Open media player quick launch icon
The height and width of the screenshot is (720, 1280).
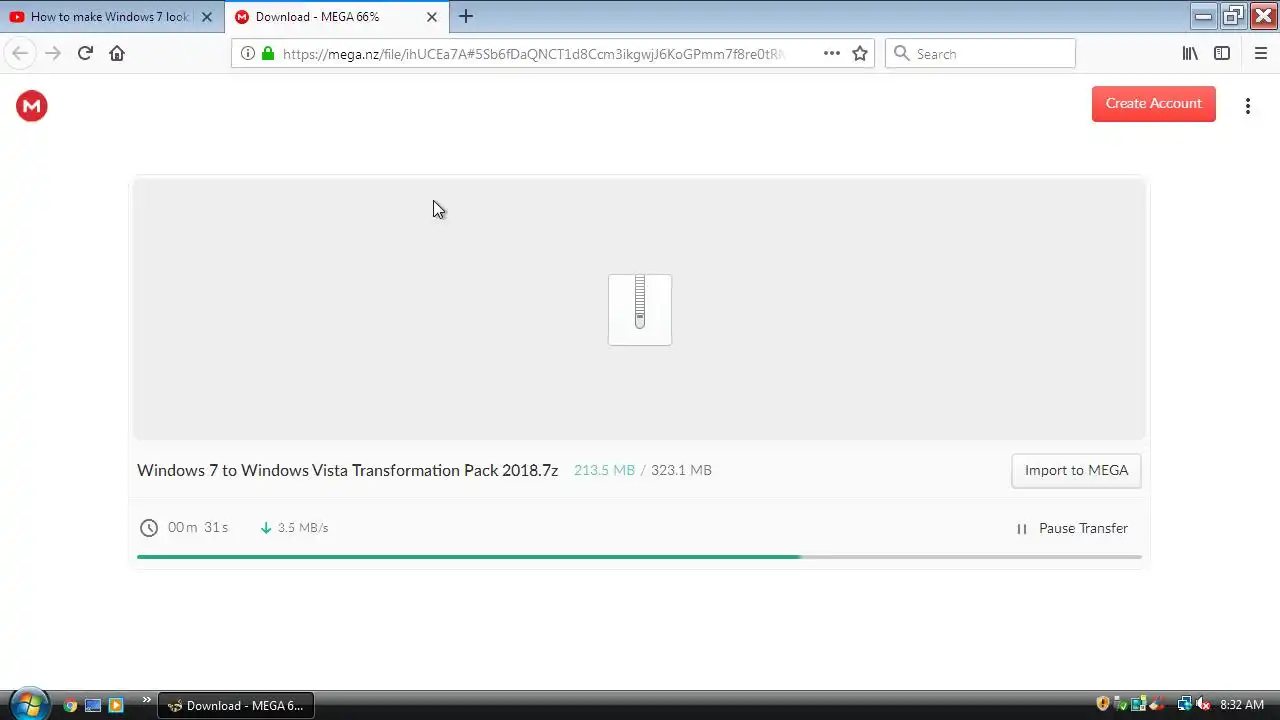[115, 705]
